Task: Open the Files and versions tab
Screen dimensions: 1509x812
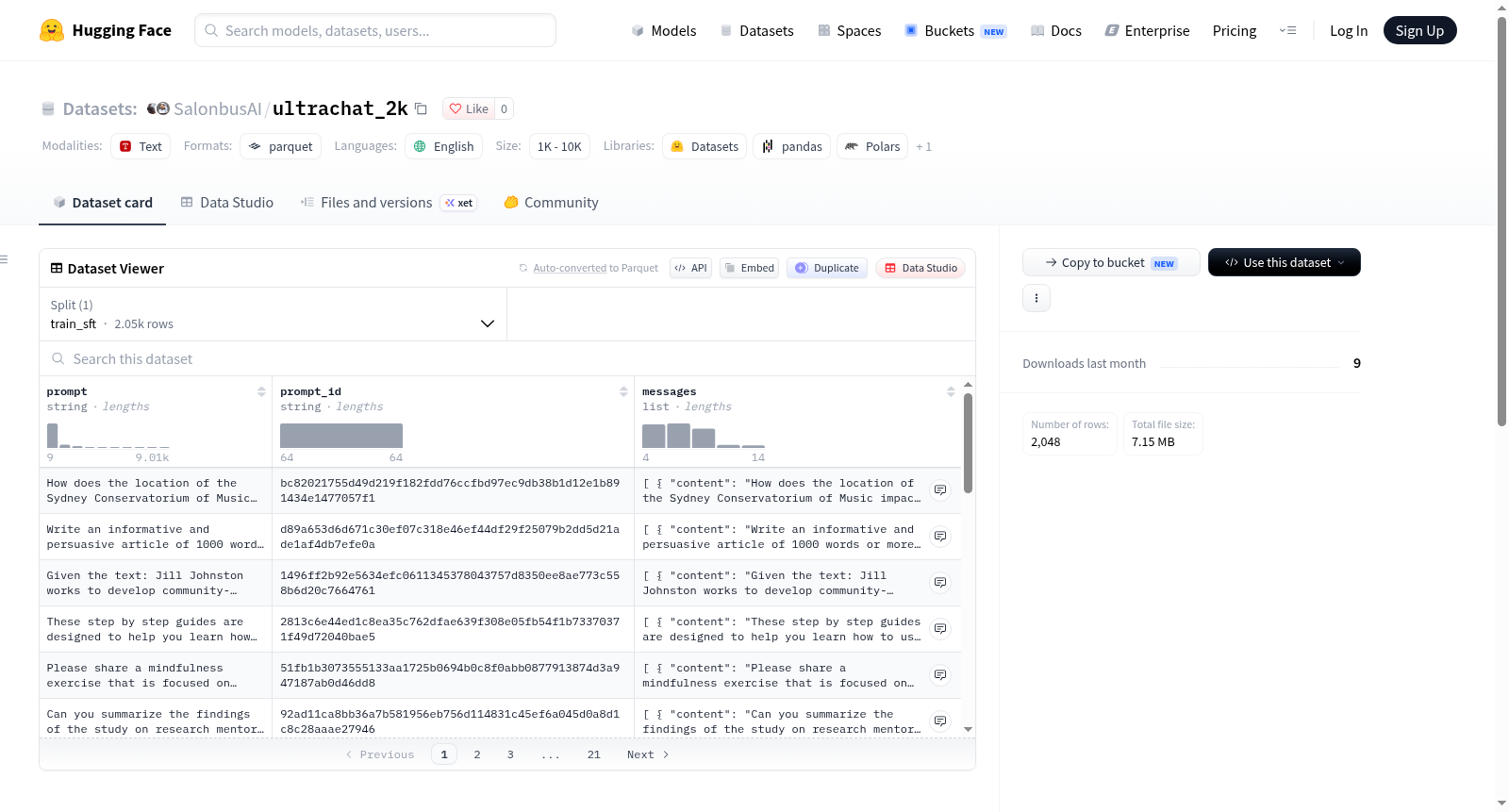Action: click(389, 203)
